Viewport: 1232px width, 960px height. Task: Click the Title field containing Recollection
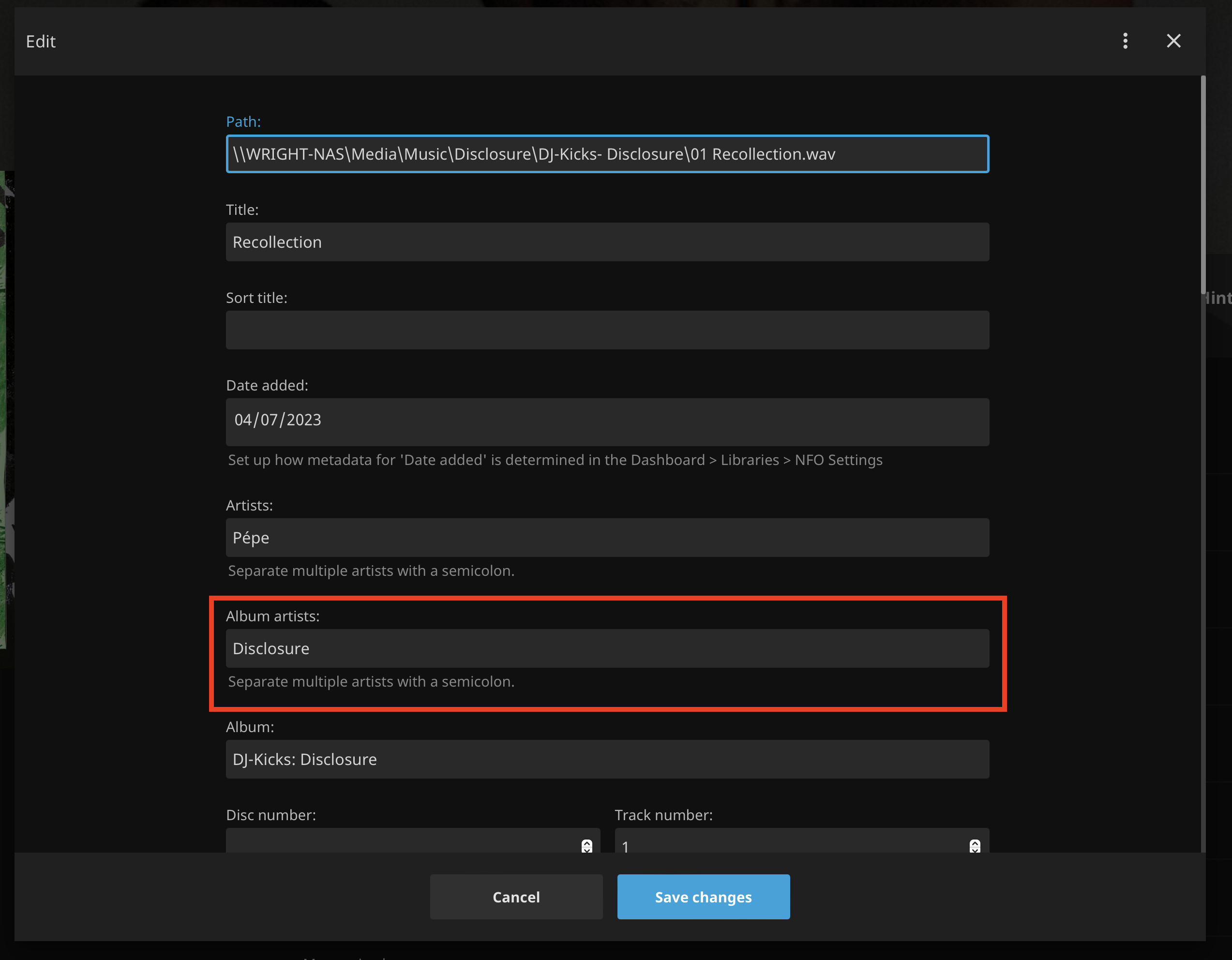click(607, 242)
